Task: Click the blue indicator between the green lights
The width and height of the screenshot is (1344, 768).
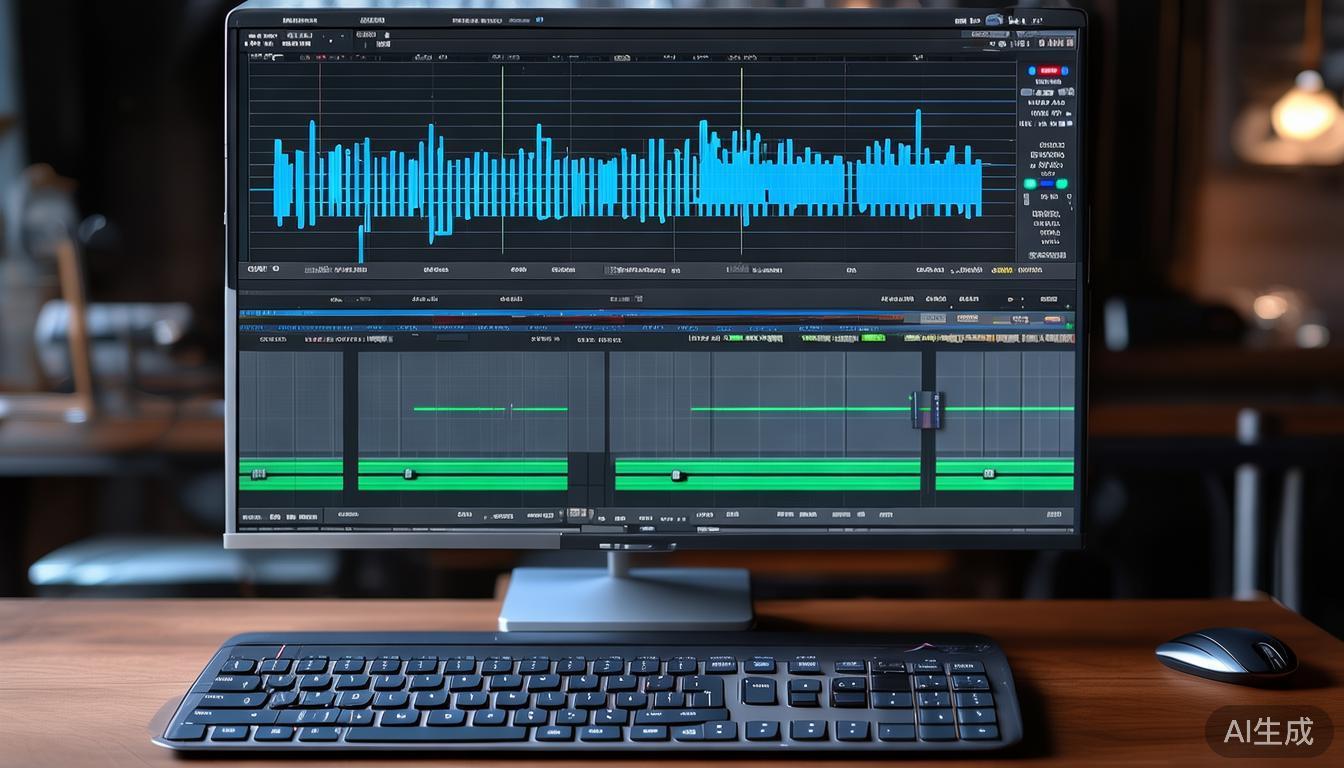Action: pyautogui.click(x=1046, y=184)
